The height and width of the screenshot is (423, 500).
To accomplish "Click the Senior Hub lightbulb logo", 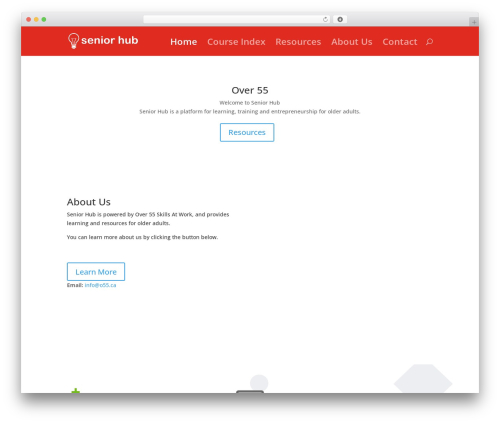I will 103,41.
